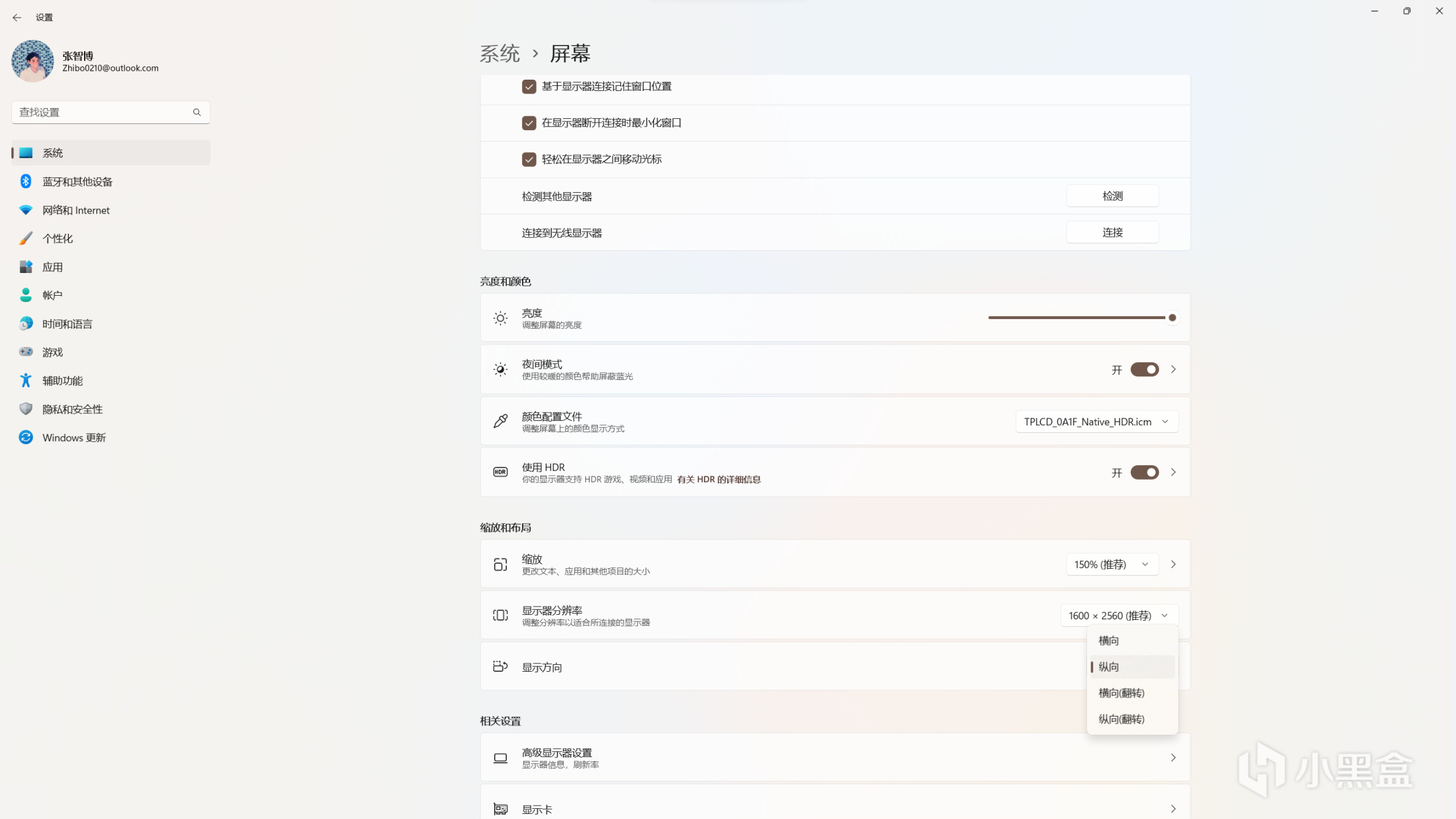
Task: Click the search magnifier icon in the search box
Action: [197, 112]
